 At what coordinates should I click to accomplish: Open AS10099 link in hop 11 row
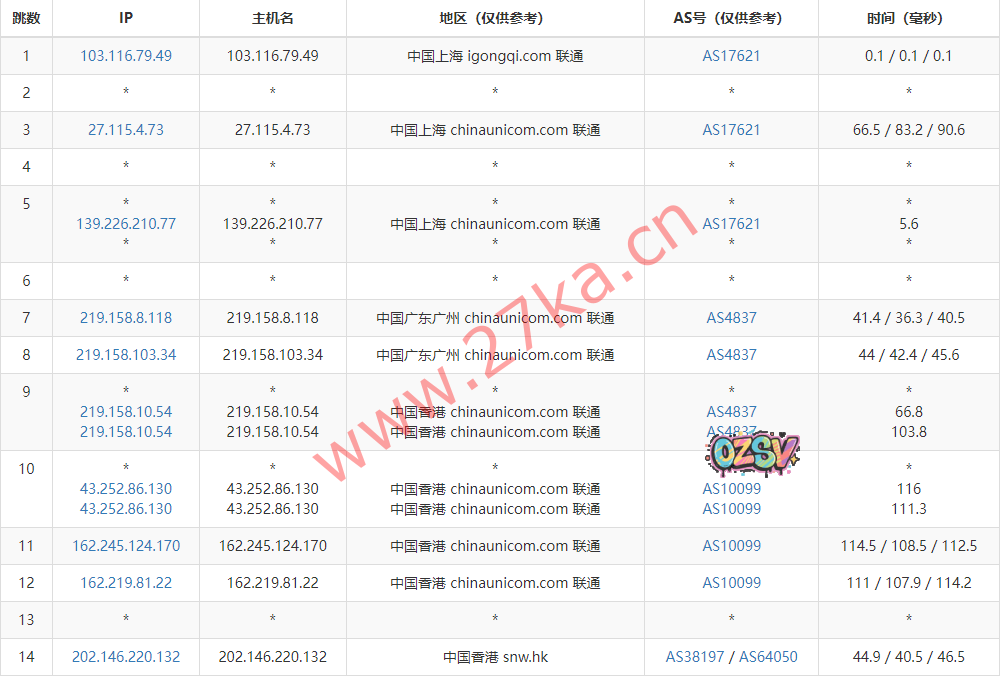[x=731, y=546]
